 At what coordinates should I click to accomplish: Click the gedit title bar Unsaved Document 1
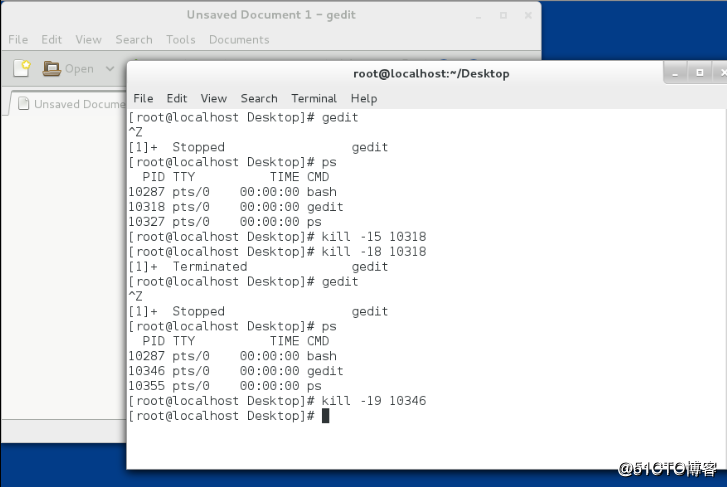coord(271,15)
